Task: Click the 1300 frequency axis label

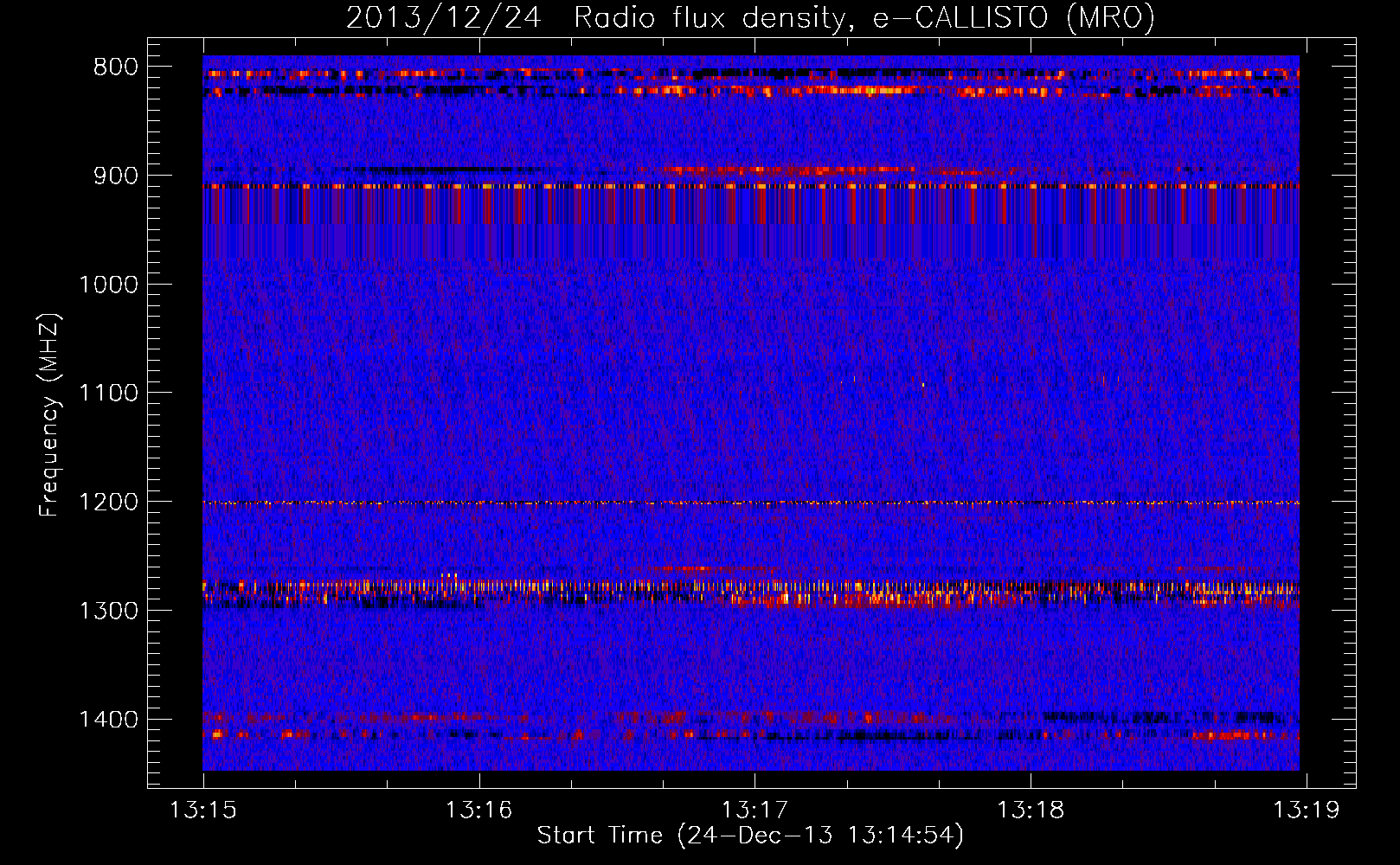Action: click(x=109, y=611)
